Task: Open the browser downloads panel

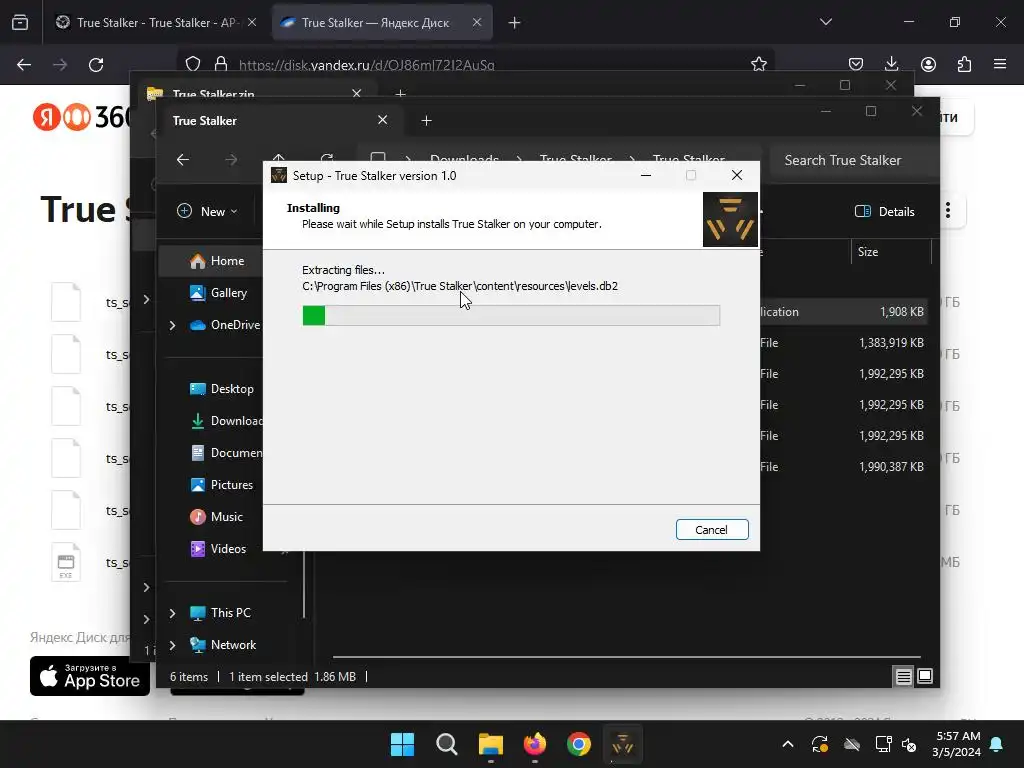Action: tap(891, 64)
